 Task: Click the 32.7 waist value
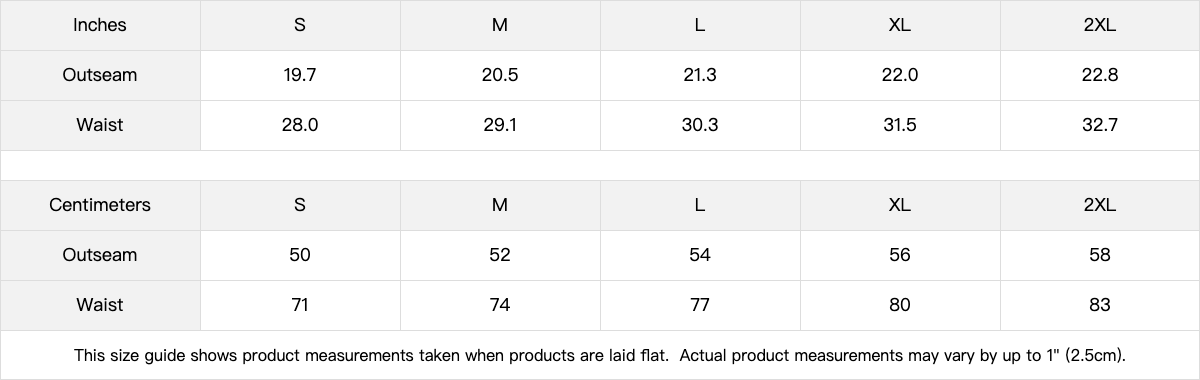(x=1100, y=125)
